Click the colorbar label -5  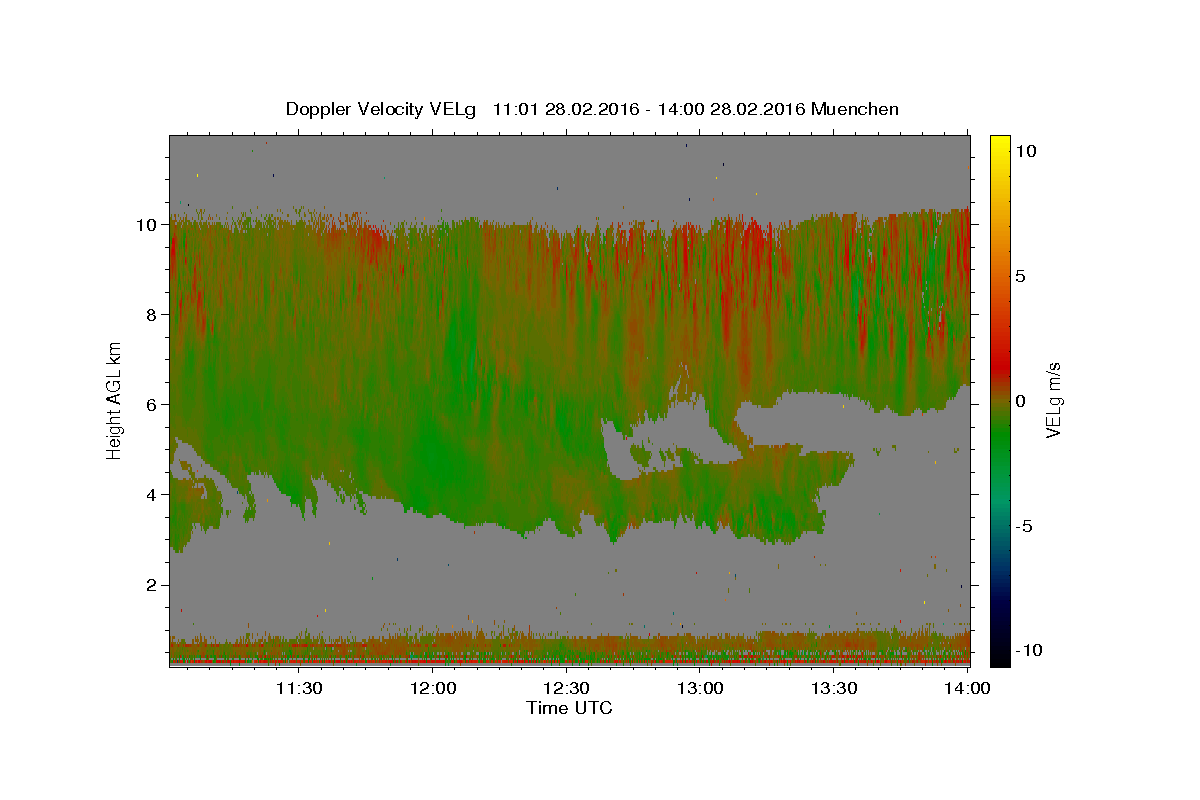[1025, 526]
